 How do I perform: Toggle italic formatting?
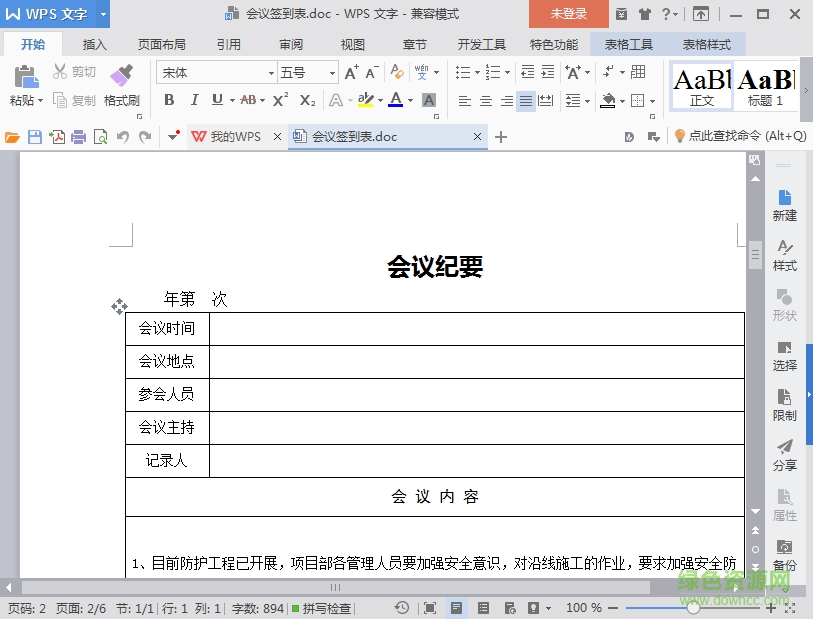pos(194,101)
